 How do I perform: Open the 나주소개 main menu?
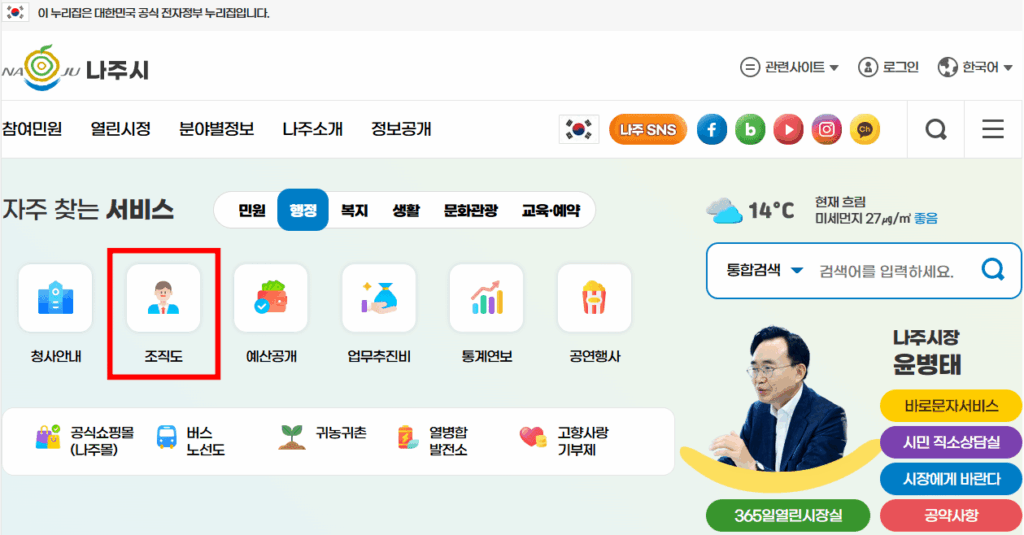click(x=312, y=129)
